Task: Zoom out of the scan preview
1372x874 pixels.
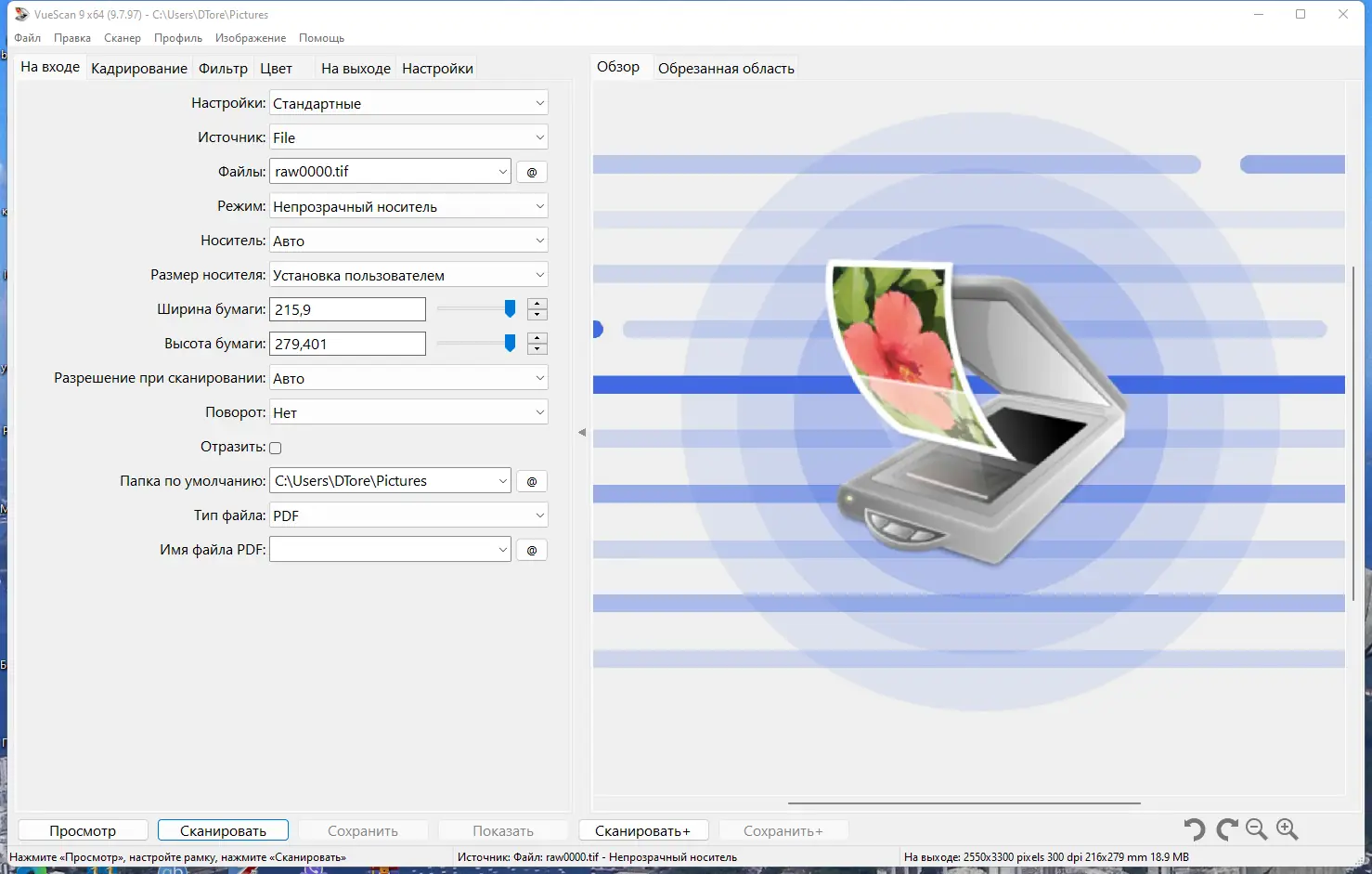Action: pos(1256,828)
